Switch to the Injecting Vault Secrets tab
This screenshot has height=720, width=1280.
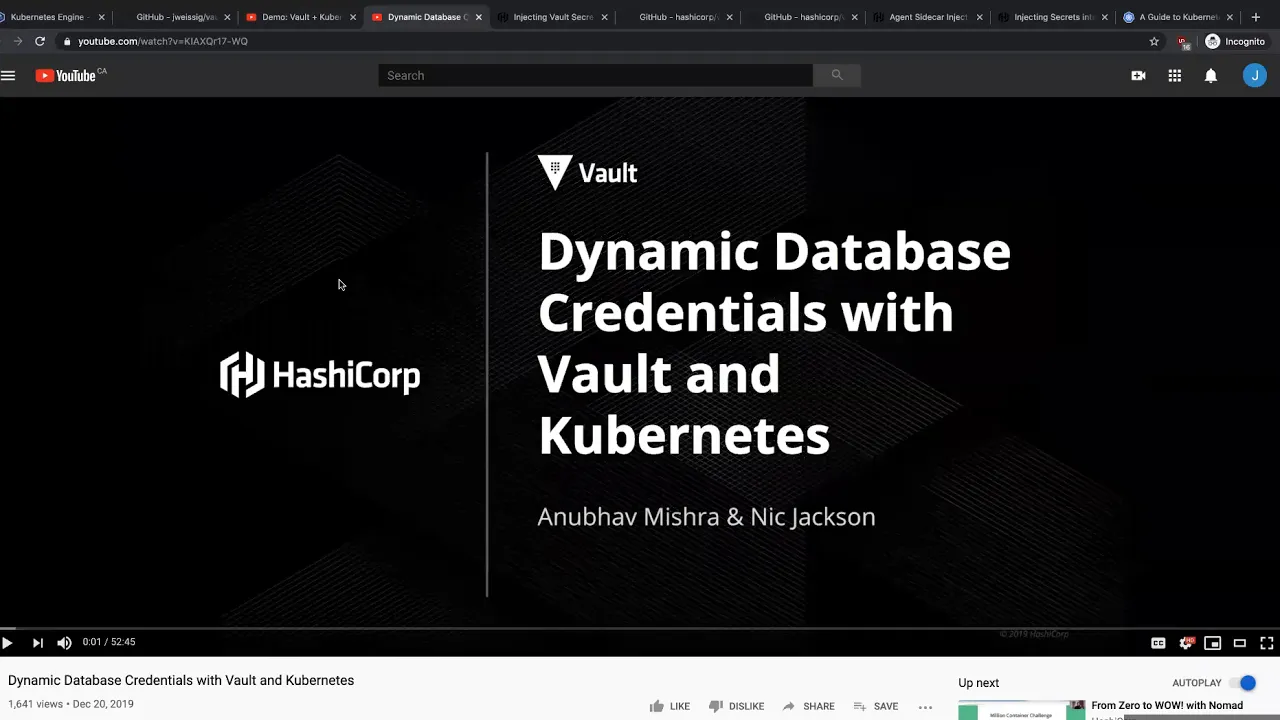553,17
